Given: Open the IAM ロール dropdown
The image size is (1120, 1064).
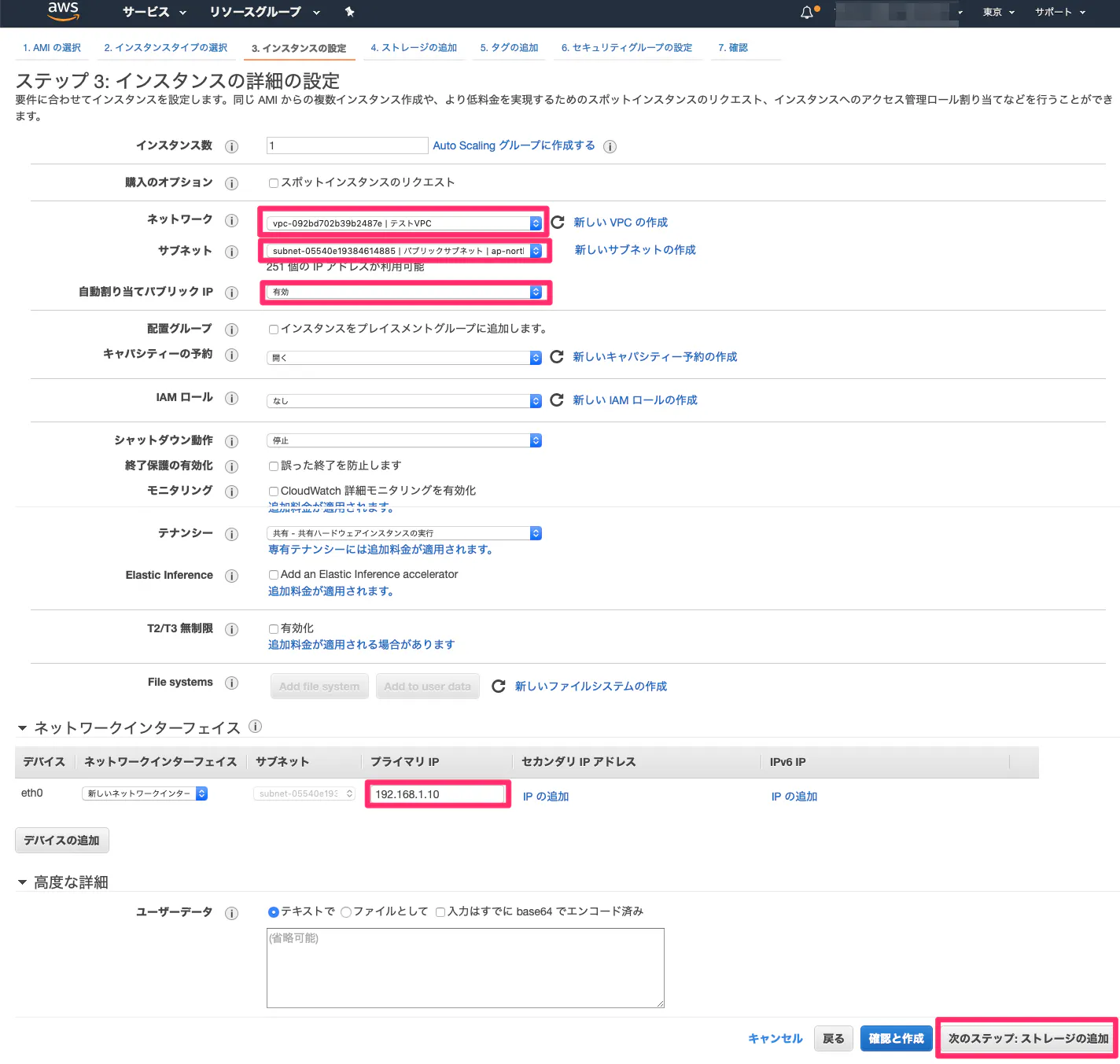Looking at the screenshot, I should click(404, 401).
